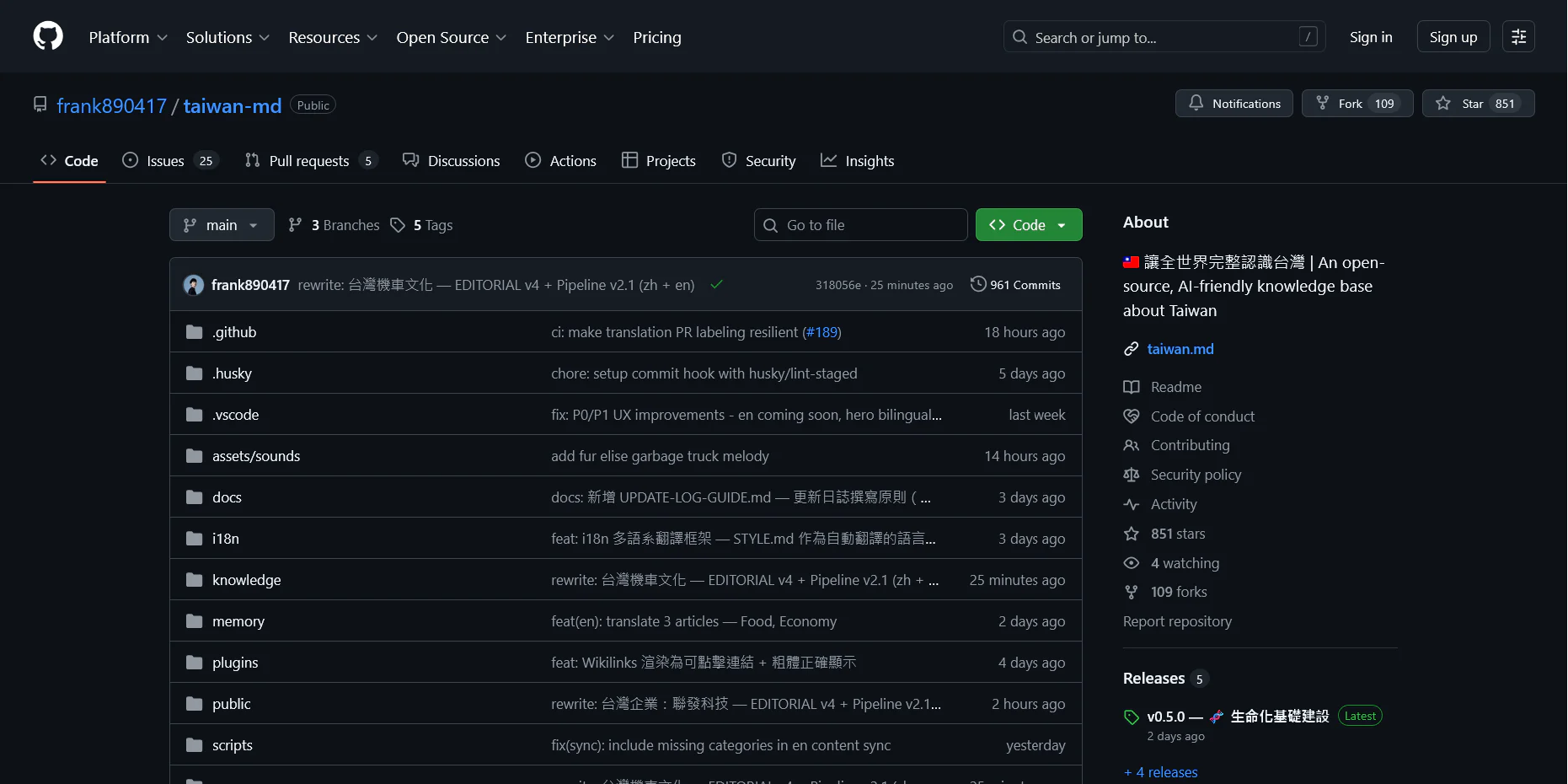
Task: Open the GitHub home logo
Action: (48, 36)
